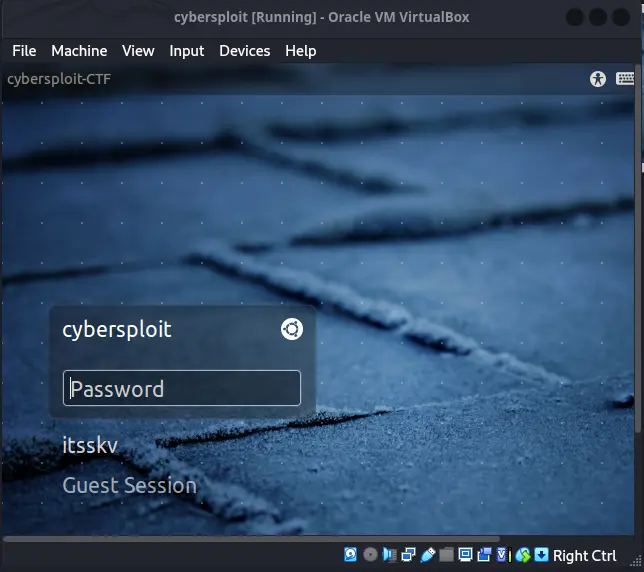
Task: Click the network adapters status icon
Action: point(408,555)
